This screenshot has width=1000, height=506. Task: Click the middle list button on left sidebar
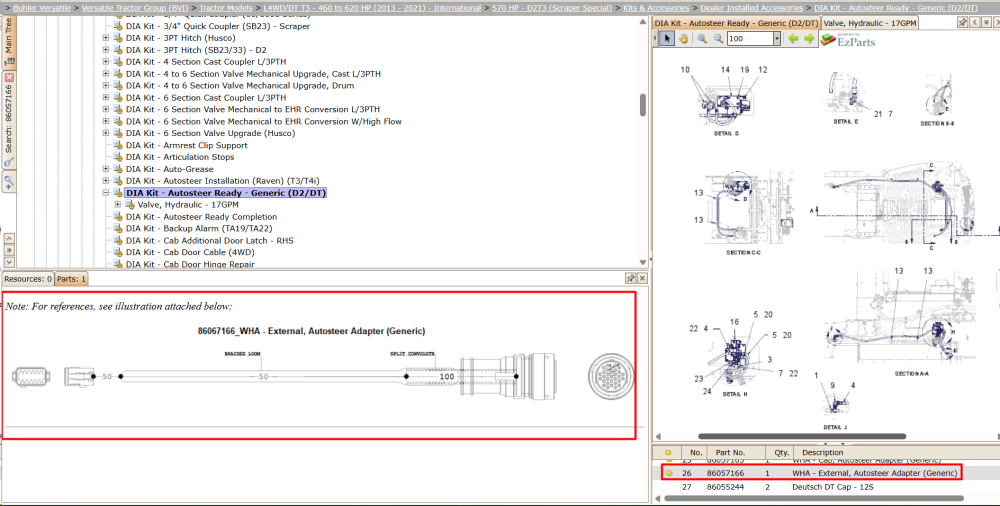(x=9, y=250)
